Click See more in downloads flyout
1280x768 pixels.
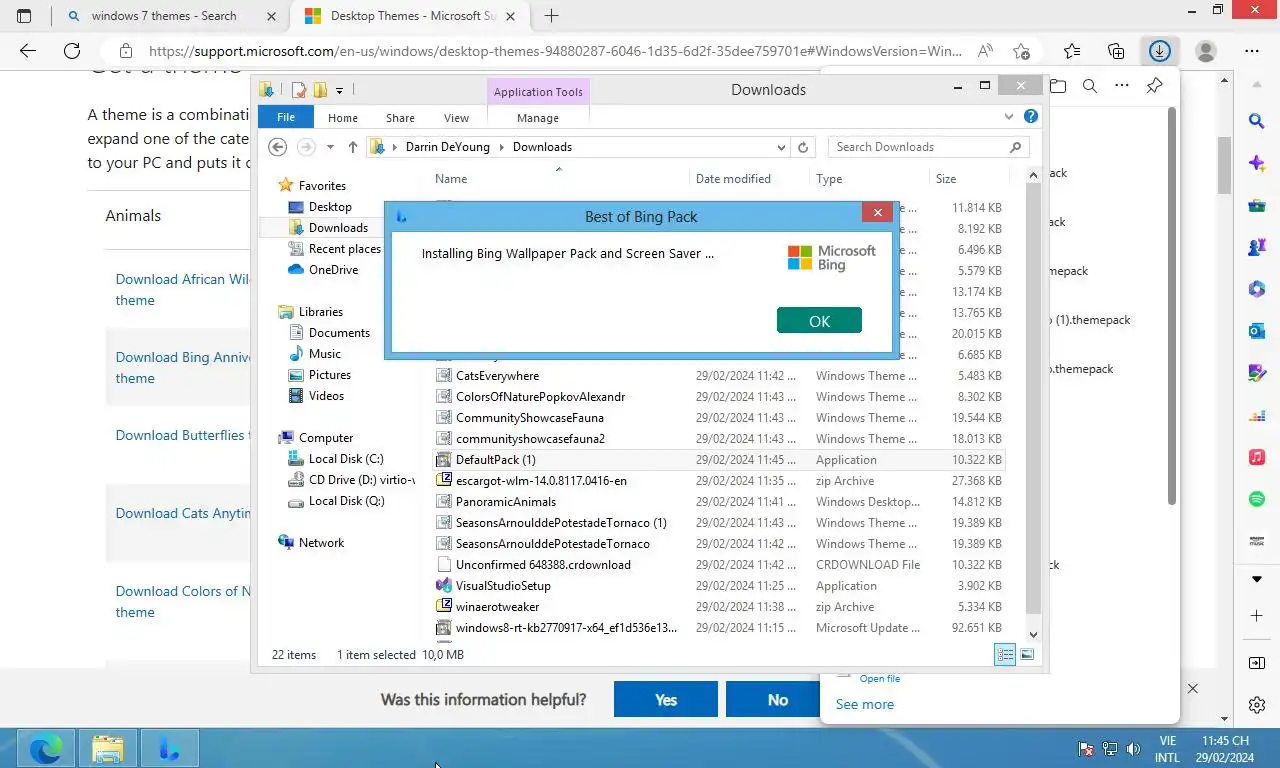(865, 704)
